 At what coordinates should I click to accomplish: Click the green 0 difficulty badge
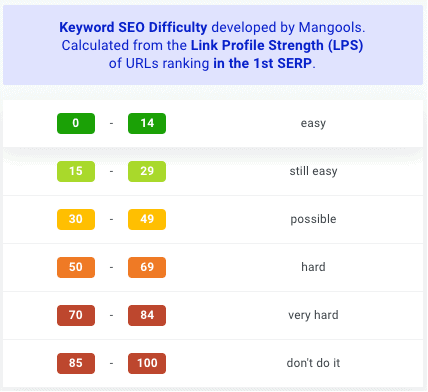(76, 123)
